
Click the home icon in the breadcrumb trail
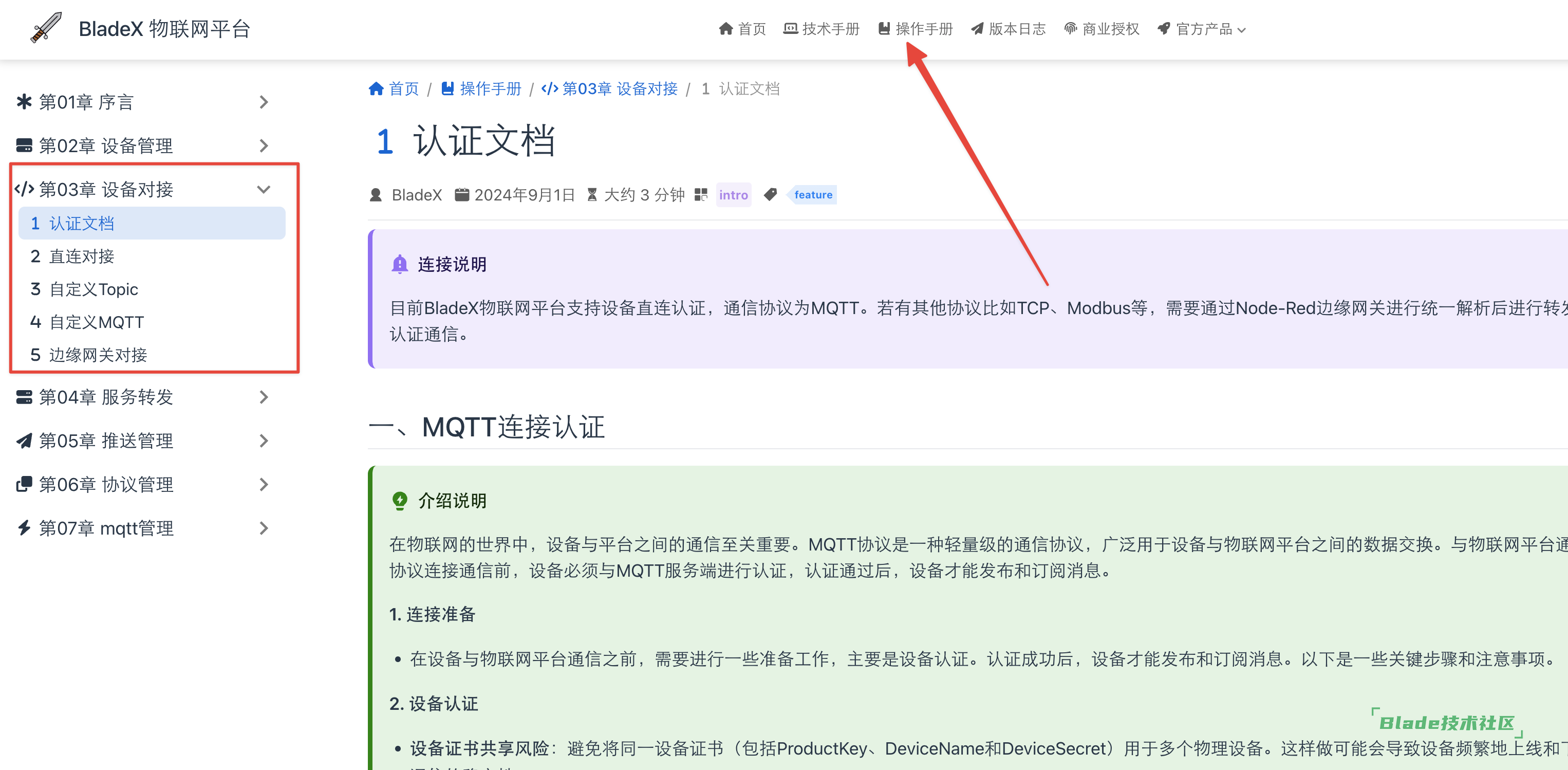coord(377,88)
